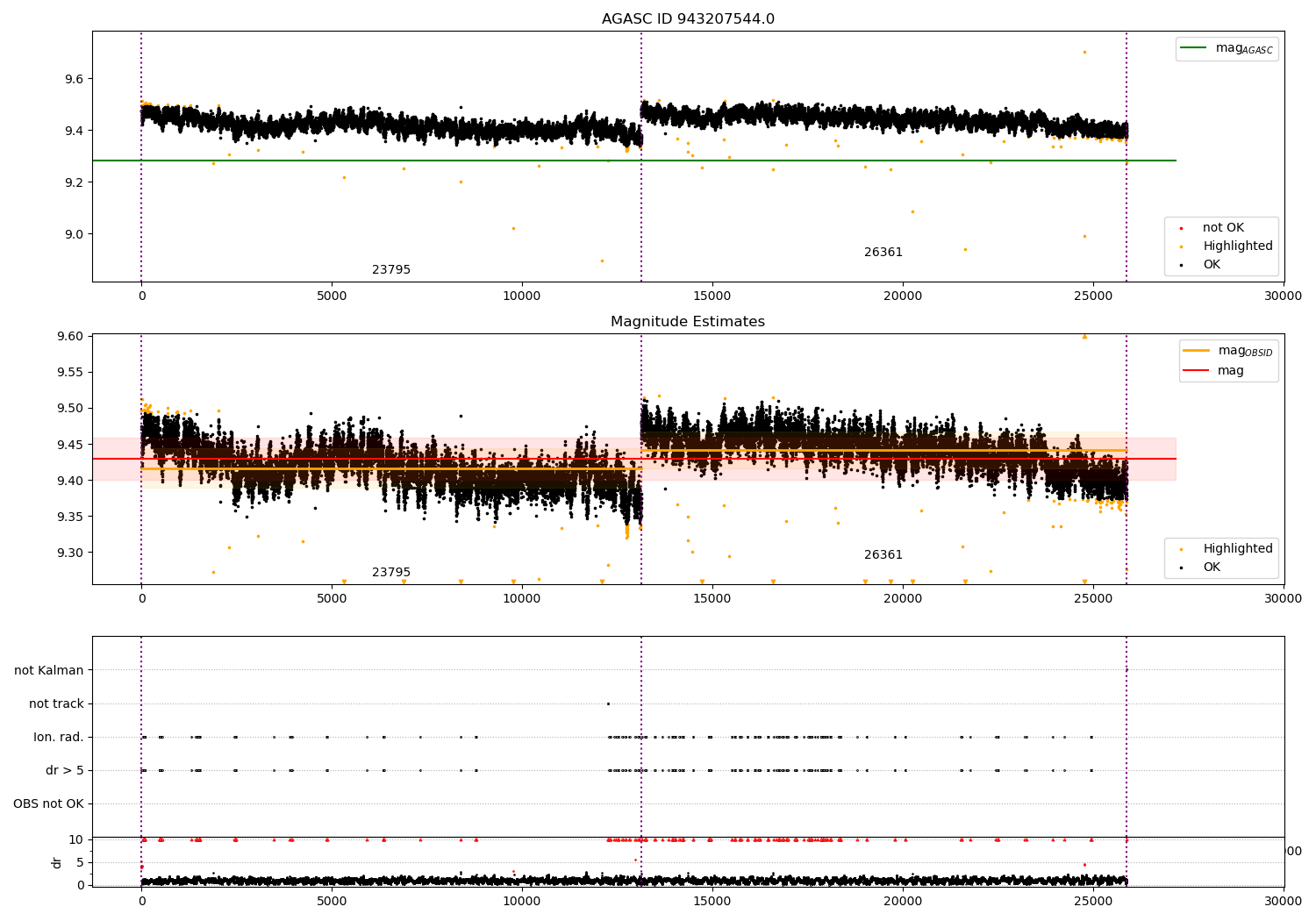
Task: Click the 9.0 tick label on top plot
Action: tap(74, 234)
